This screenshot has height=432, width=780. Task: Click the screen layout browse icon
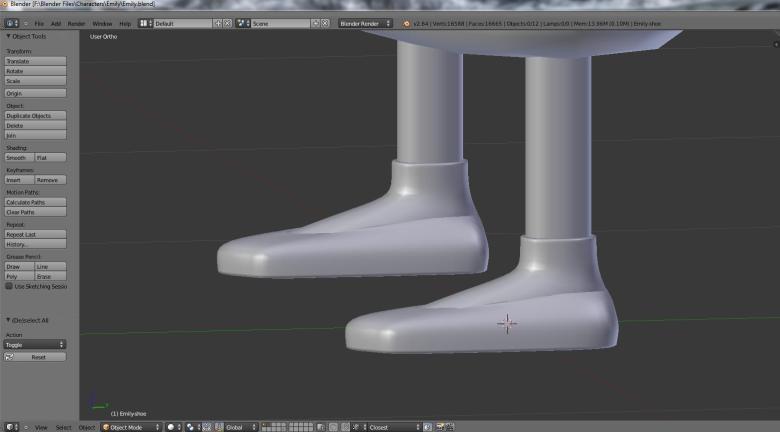pos(146,23)
